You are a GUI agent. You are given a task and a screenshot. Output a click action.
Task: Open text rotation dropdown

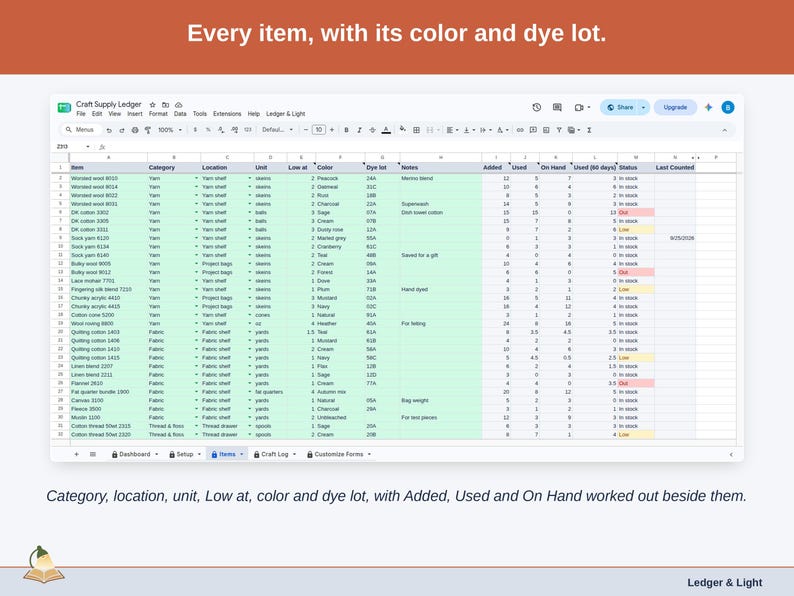pyautogui.click(x=502, y=130)
